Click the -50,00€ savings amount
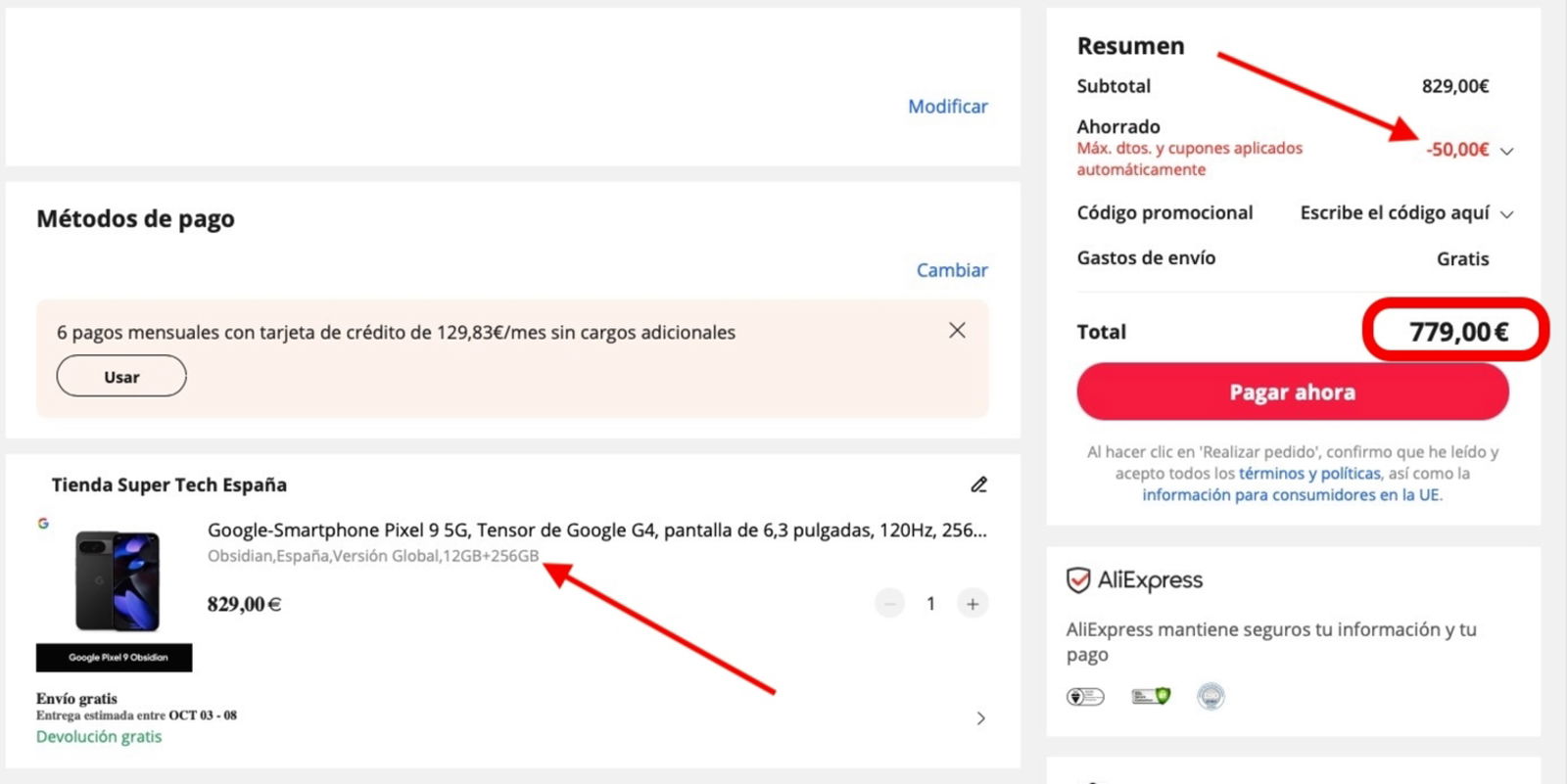This screenshot has height=784, width=1567. [x=1457, y=150]
